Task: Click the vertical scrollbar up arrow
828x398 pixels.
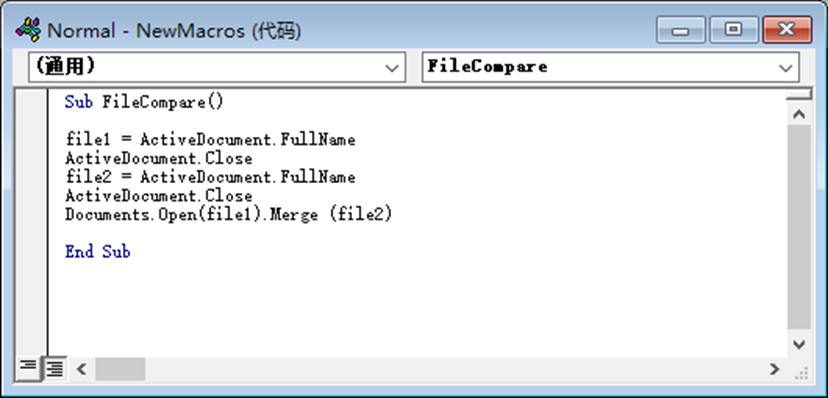Action: (x=798, y=114)
